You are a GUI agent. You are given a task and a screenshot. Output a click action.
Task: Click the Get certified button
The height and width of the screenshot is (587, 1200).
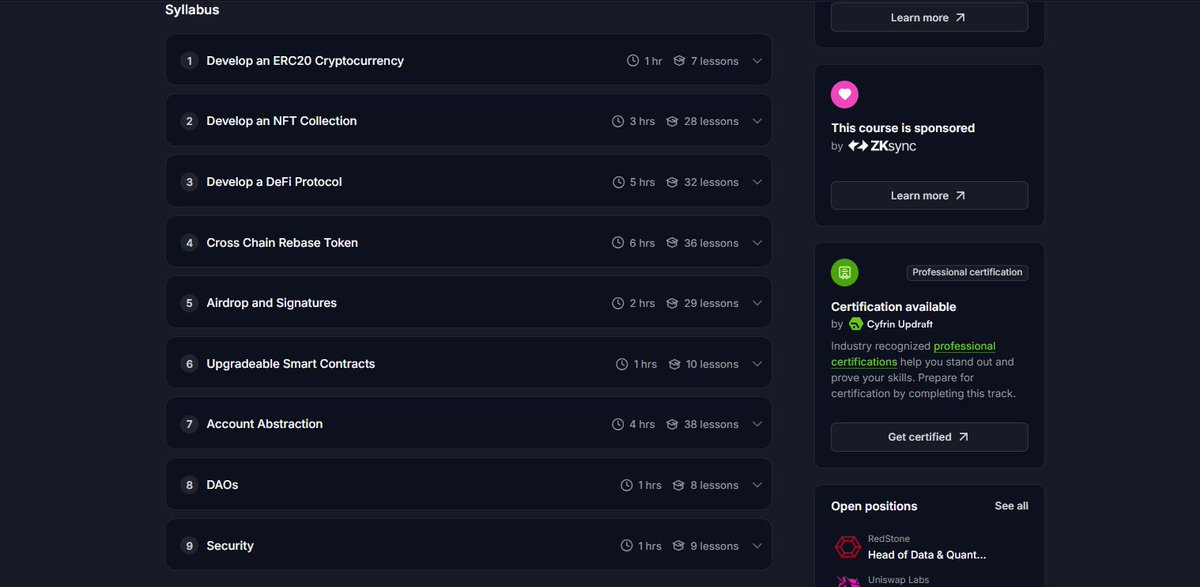[929, 437]
